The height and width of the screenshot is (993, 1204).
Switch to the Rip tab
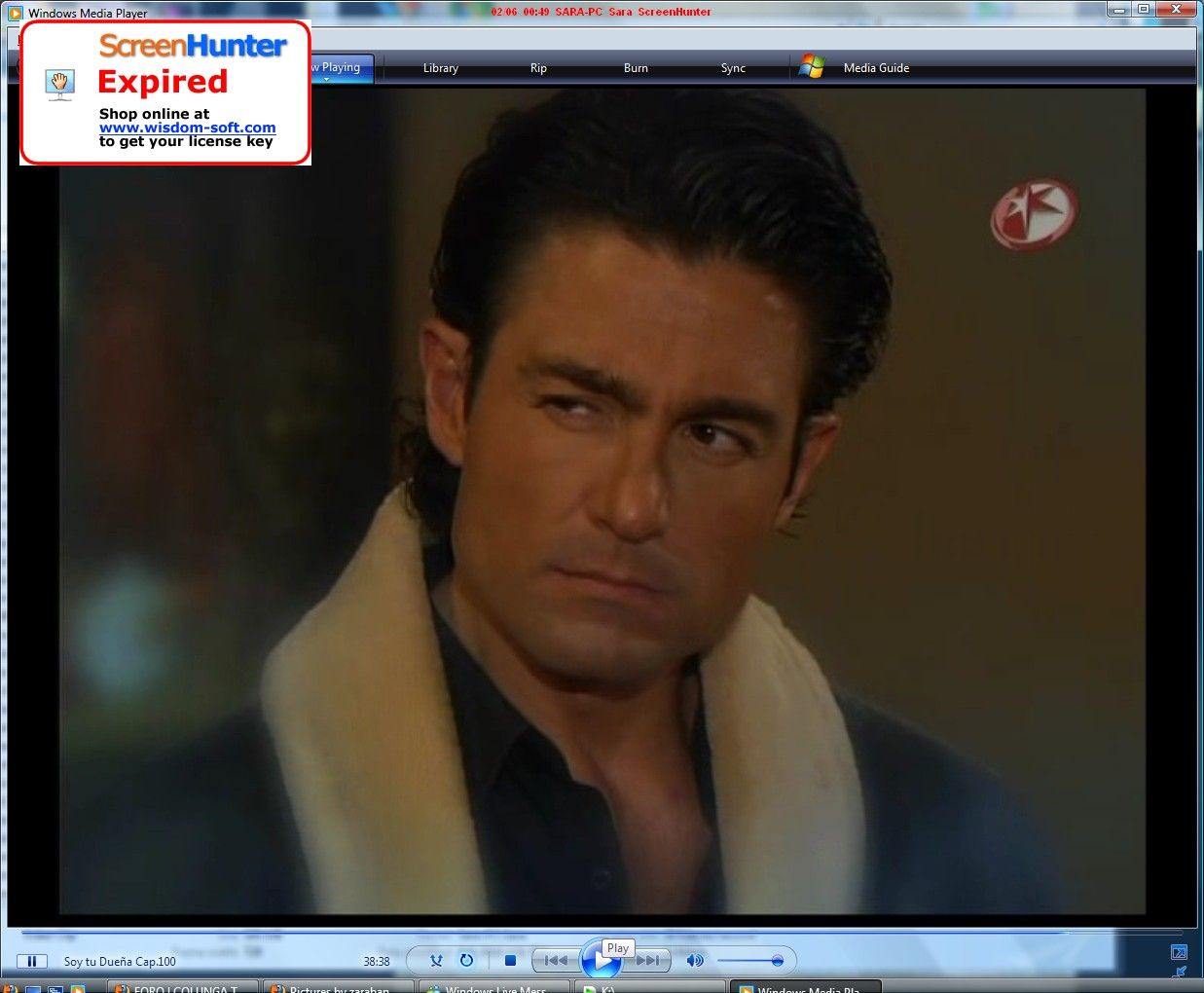point(538,68)
